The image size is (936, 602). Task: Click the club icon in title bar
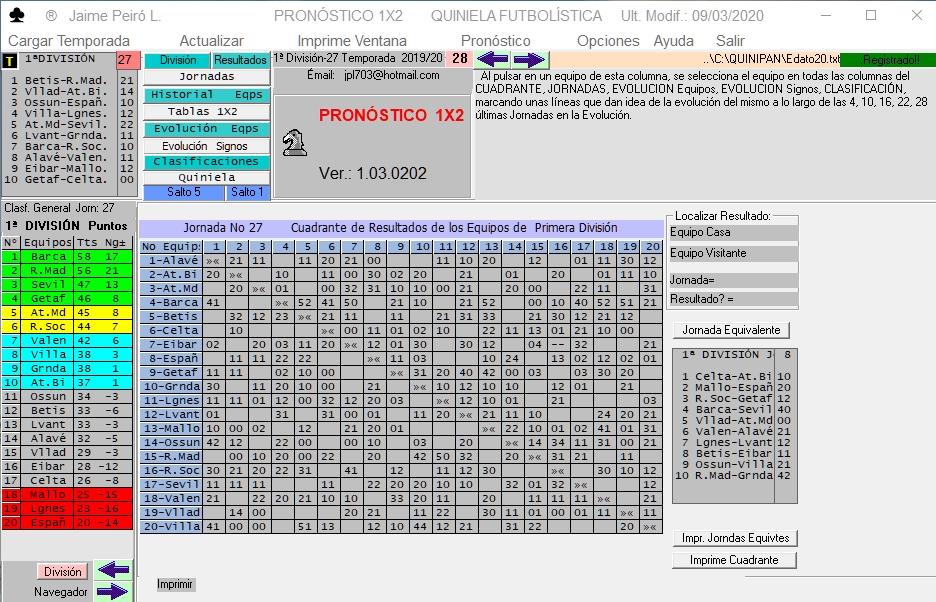click(x=17, y=16)
